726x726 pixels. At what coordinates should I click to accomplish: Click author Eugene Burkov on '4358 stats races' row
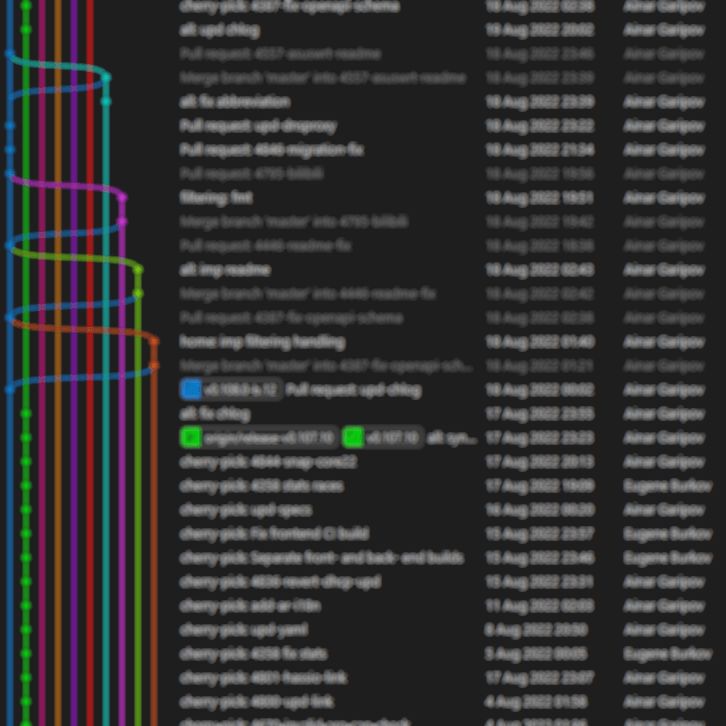(x=668, y=486)
